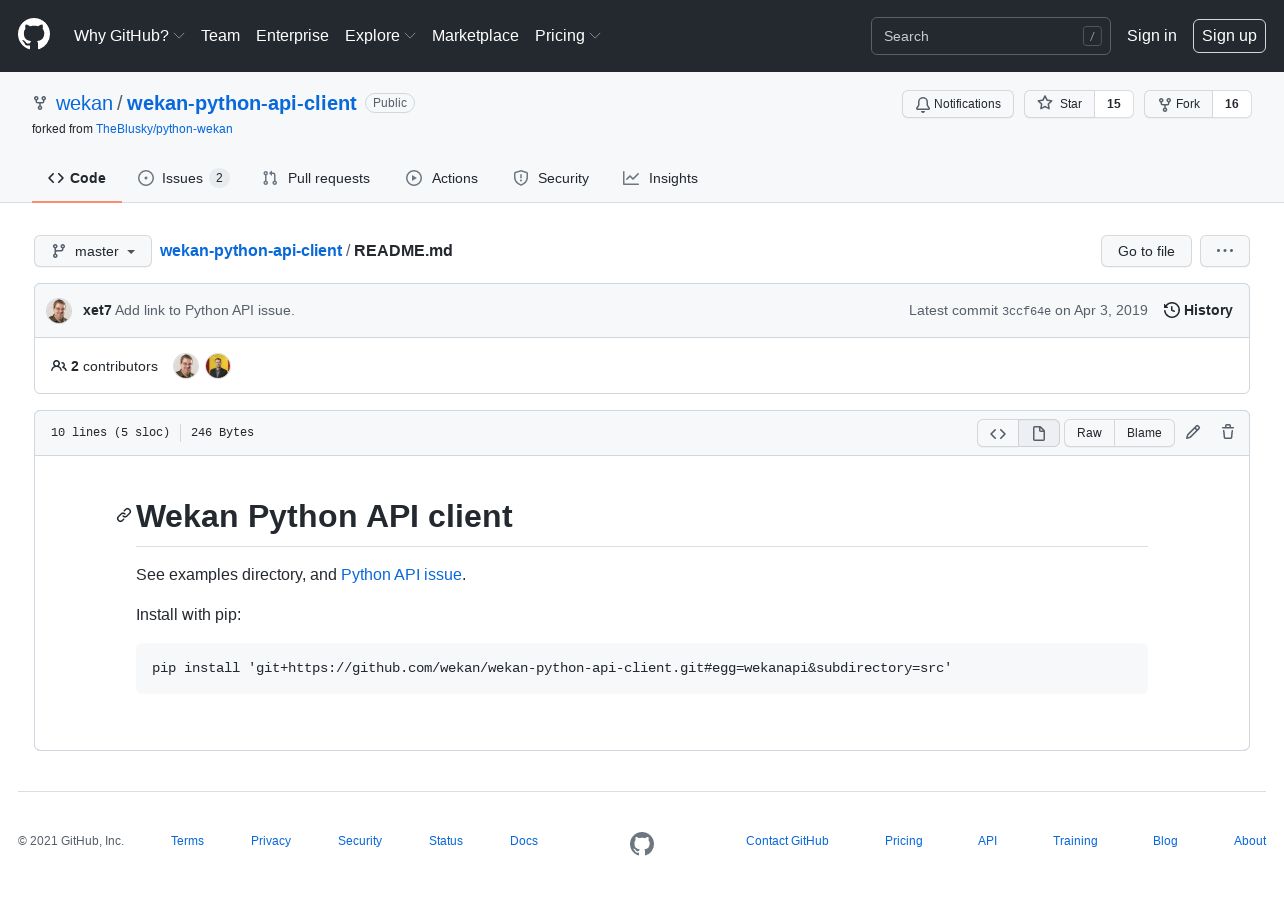Click the heading anchor link icon
This screenshot has width=1284, height=906.
pos(124,515)
